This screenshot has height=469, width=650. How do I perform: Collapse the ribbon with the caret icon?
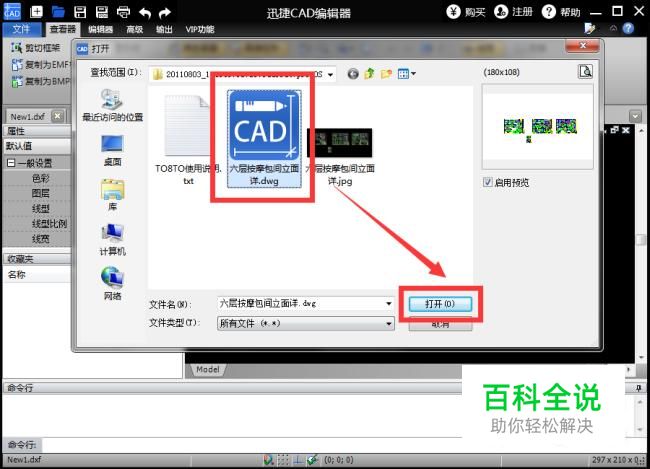(x=613, y=28)
